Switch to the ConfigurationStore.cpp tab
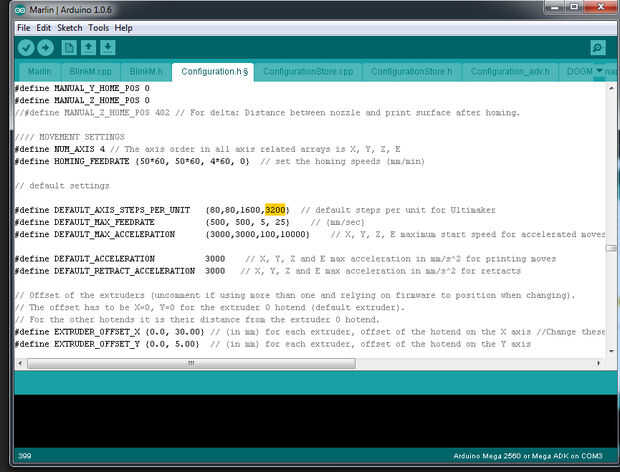This screenshot has width=620, height=472. 308,72
